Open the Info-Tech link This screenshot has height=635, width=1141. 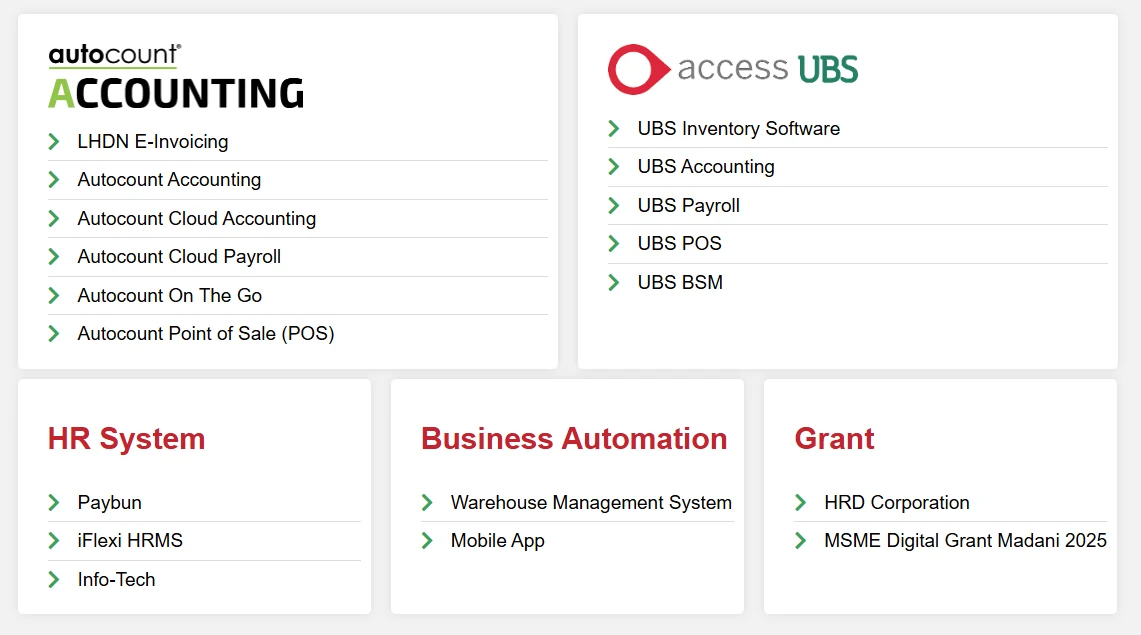click(116, 580)
